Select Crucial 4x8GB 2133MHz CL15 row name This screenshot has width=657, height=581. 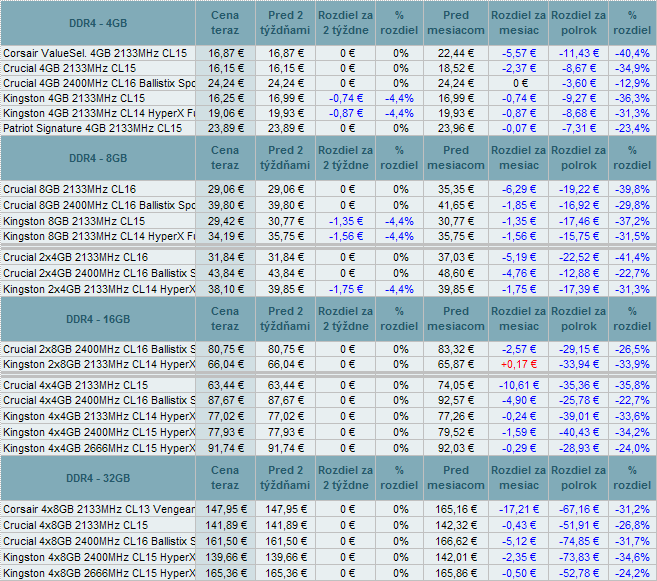tap(75, 525)
